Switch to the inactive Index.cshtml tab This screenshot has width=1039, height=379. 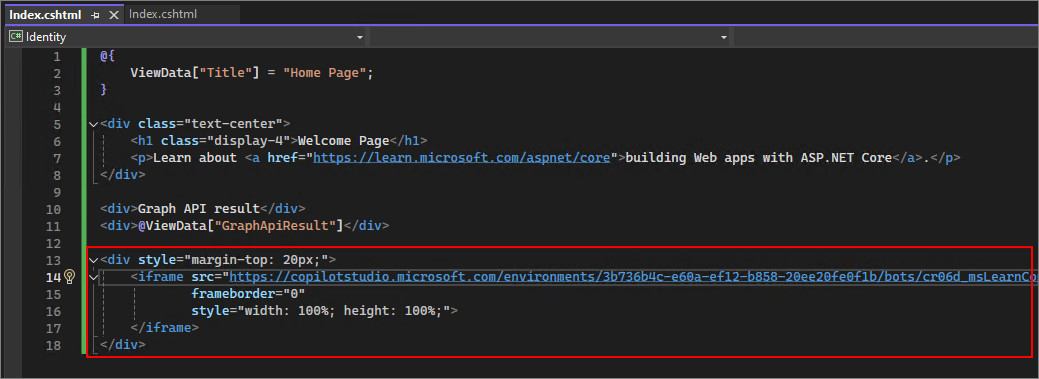click(163, 14)
